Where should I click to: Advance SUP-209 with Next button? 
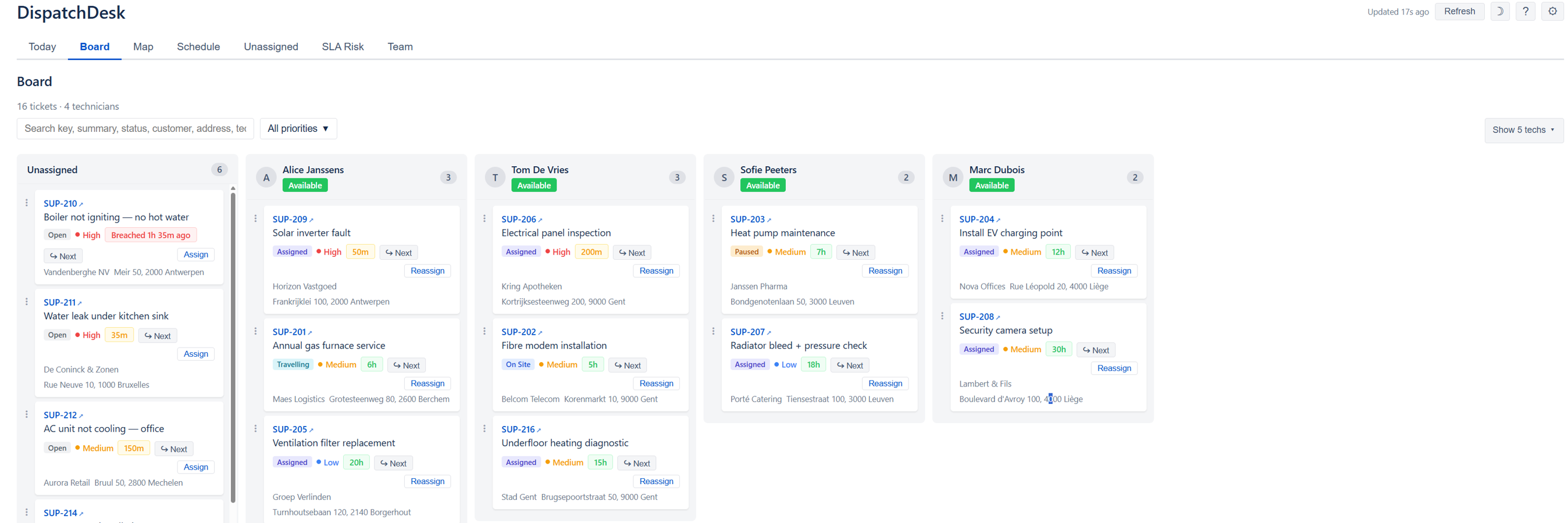399,253
